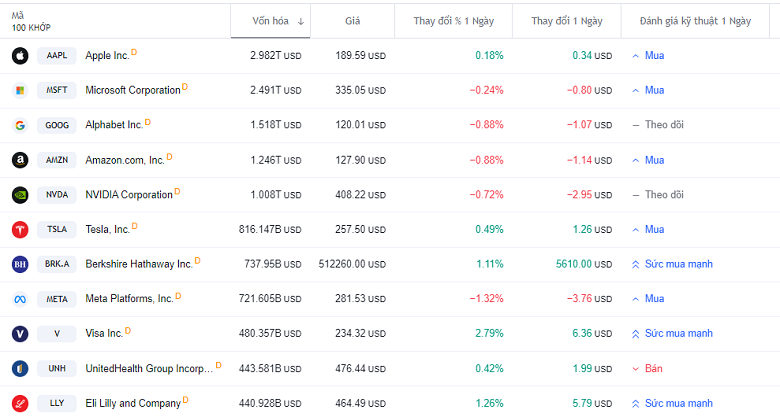Viewport: 780px width, 417px height.
Task: Click the Meta Platforms logo icon
Action: click(19, 299)
